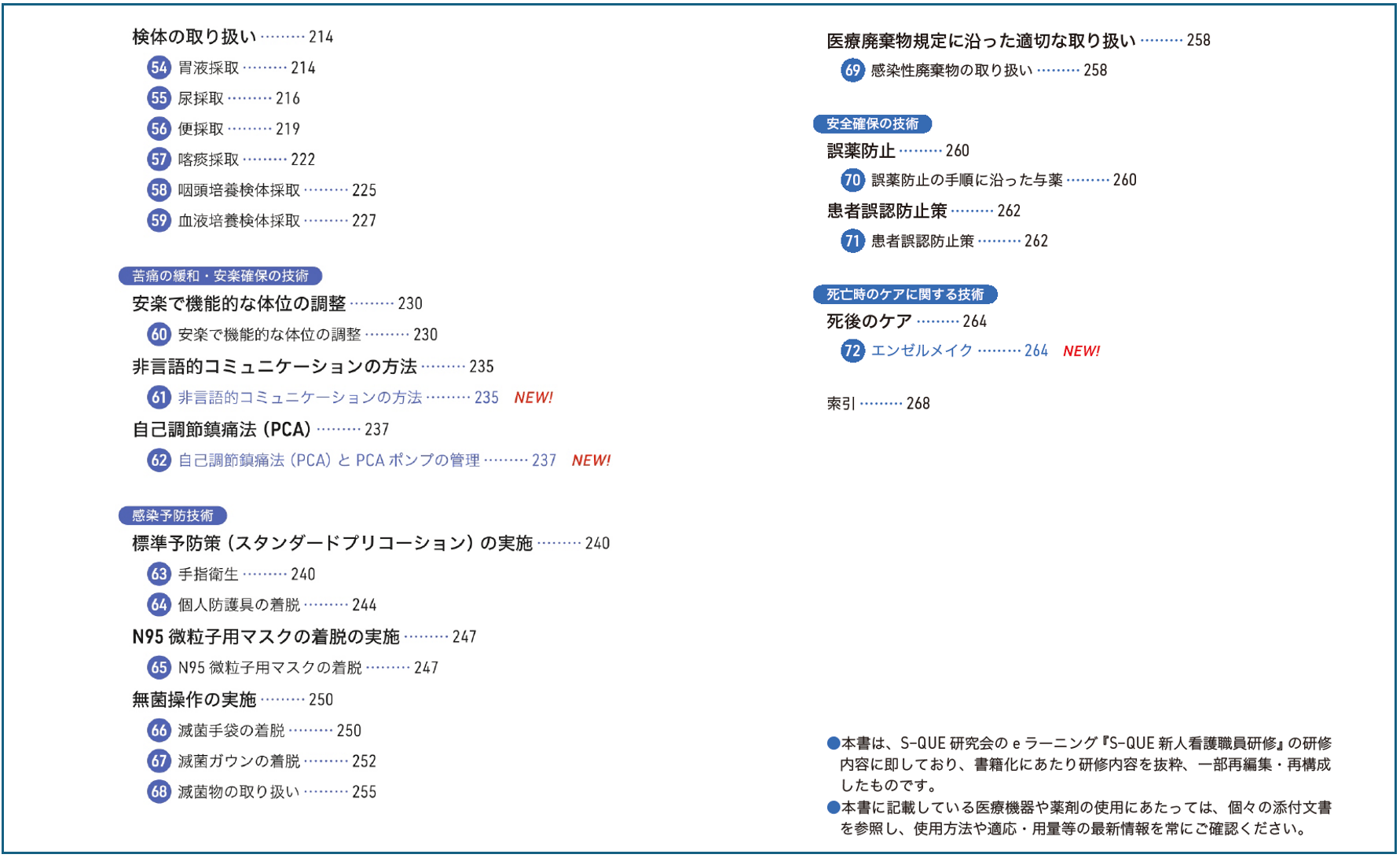The width and height of the screenshot is (1400, 858).
Task: Select the 感染予防技術 section label
Action: (173, 515)
